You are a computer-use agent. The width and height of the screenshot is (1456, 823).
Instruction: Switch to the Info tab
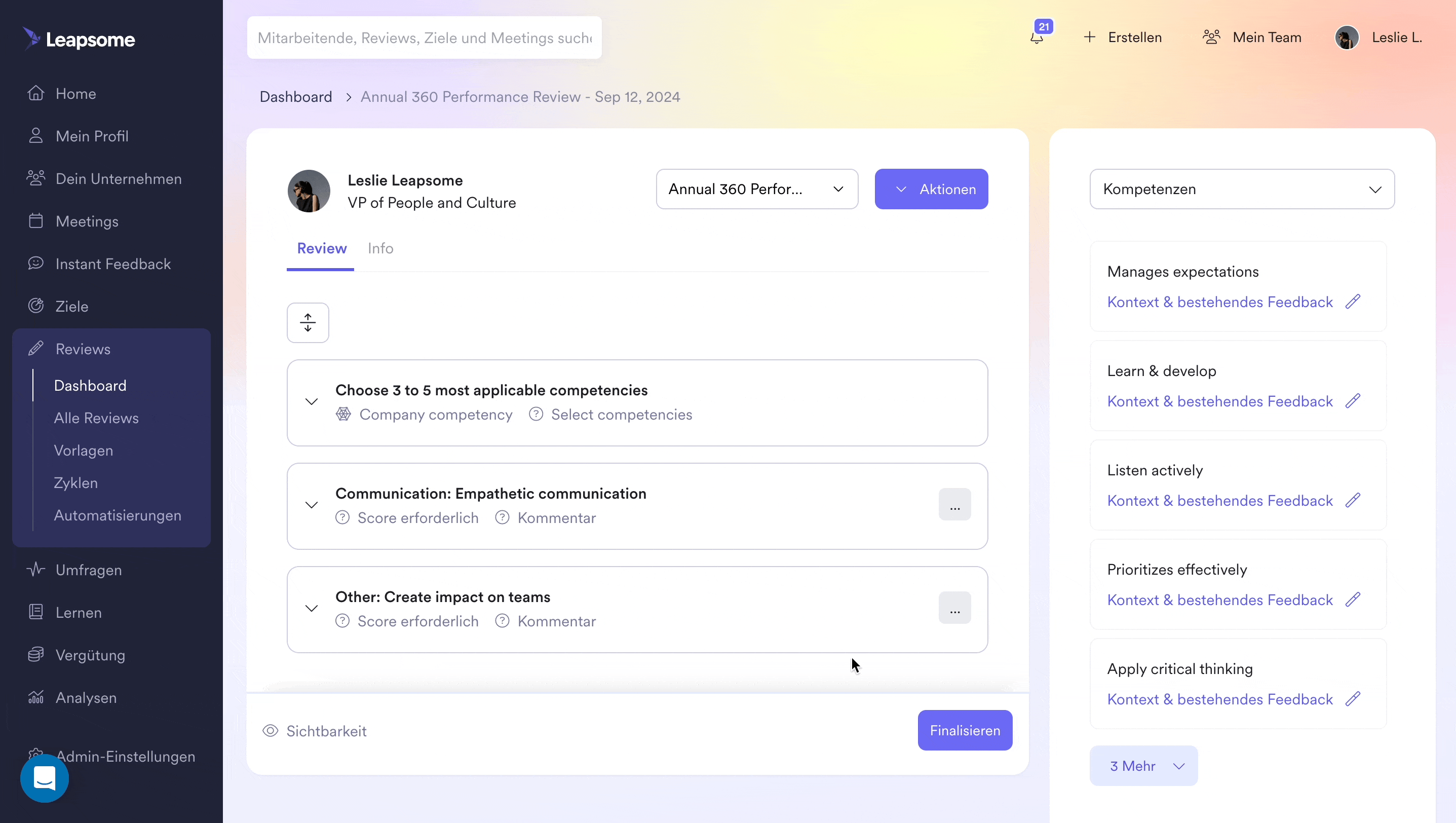380,248
